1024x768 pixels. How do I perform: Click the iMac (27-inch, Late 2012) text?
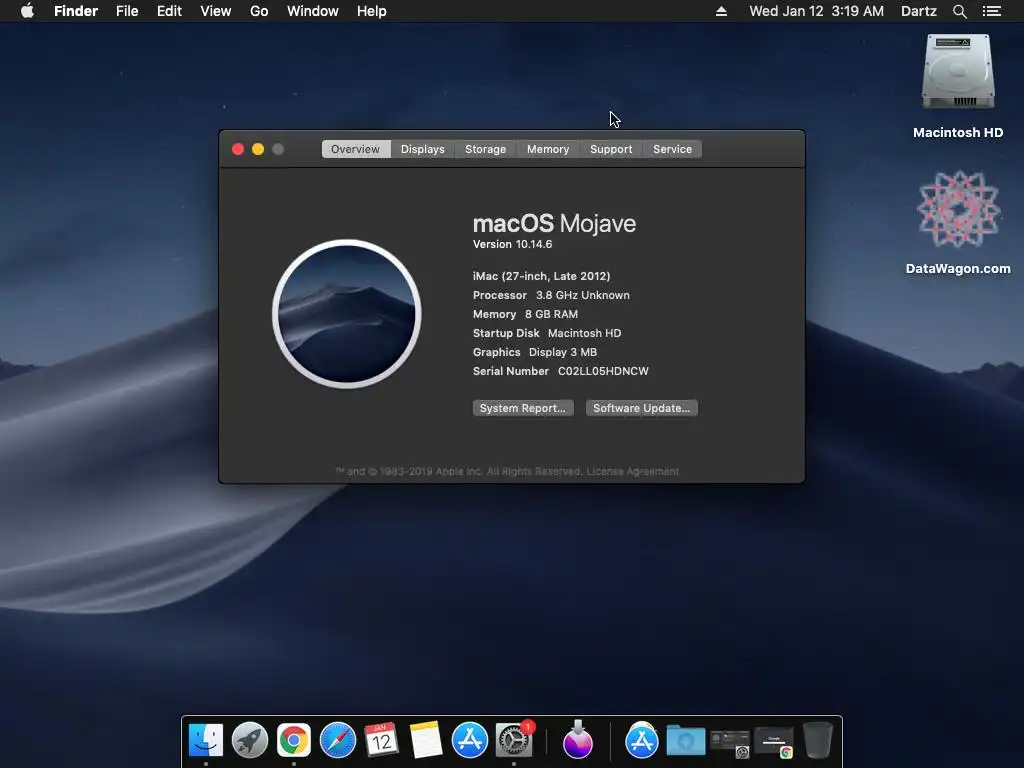pos(541,276)
